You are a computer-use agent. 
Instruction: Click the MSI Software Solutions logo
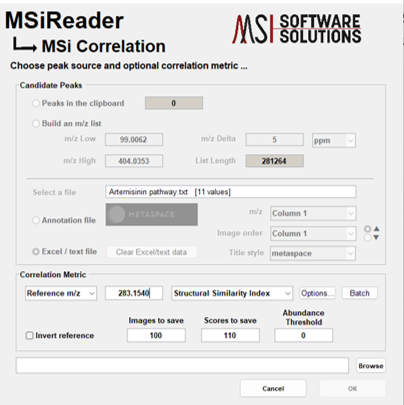pyautogui.click(x=297, y=29)
